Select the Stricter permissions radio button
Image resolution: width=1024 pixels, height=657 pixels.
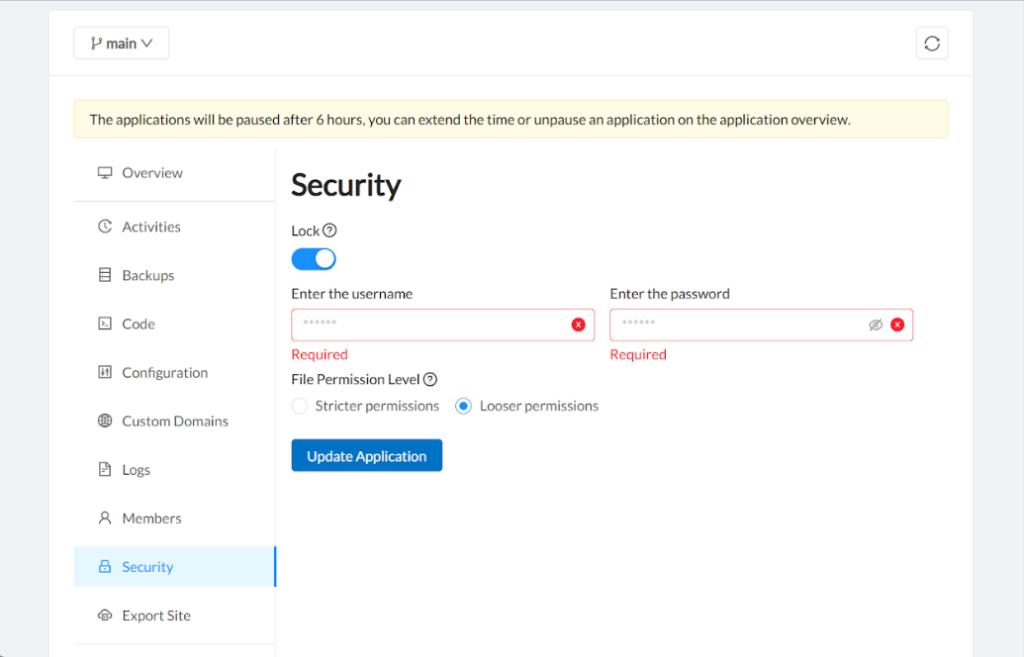(x=299, y=405)
